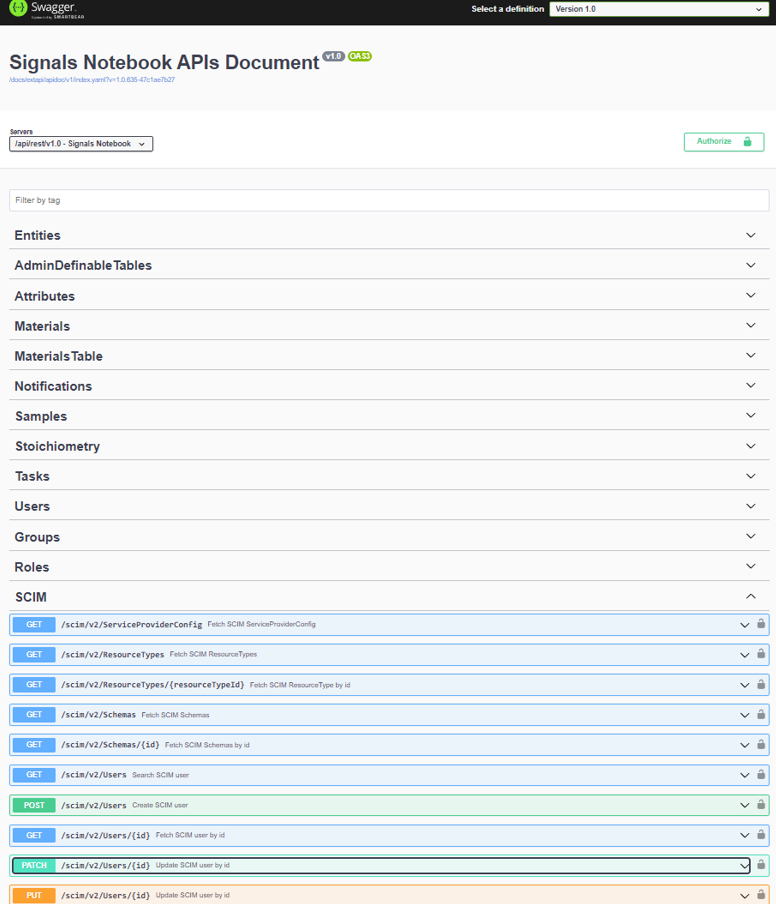Image resolution: width=776 pixels, height=904 pixels.
Task: Click lock icon on GET Schemas/{id} row
Action: [x=761, y=744]
